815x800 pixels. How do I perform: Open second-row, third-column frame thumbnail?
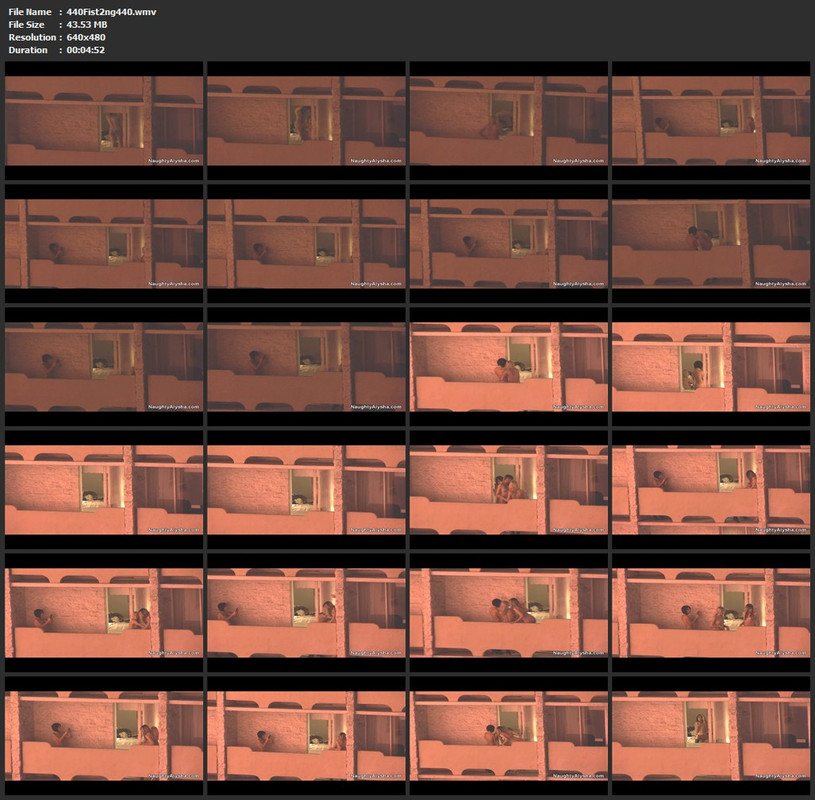[509, 244]
